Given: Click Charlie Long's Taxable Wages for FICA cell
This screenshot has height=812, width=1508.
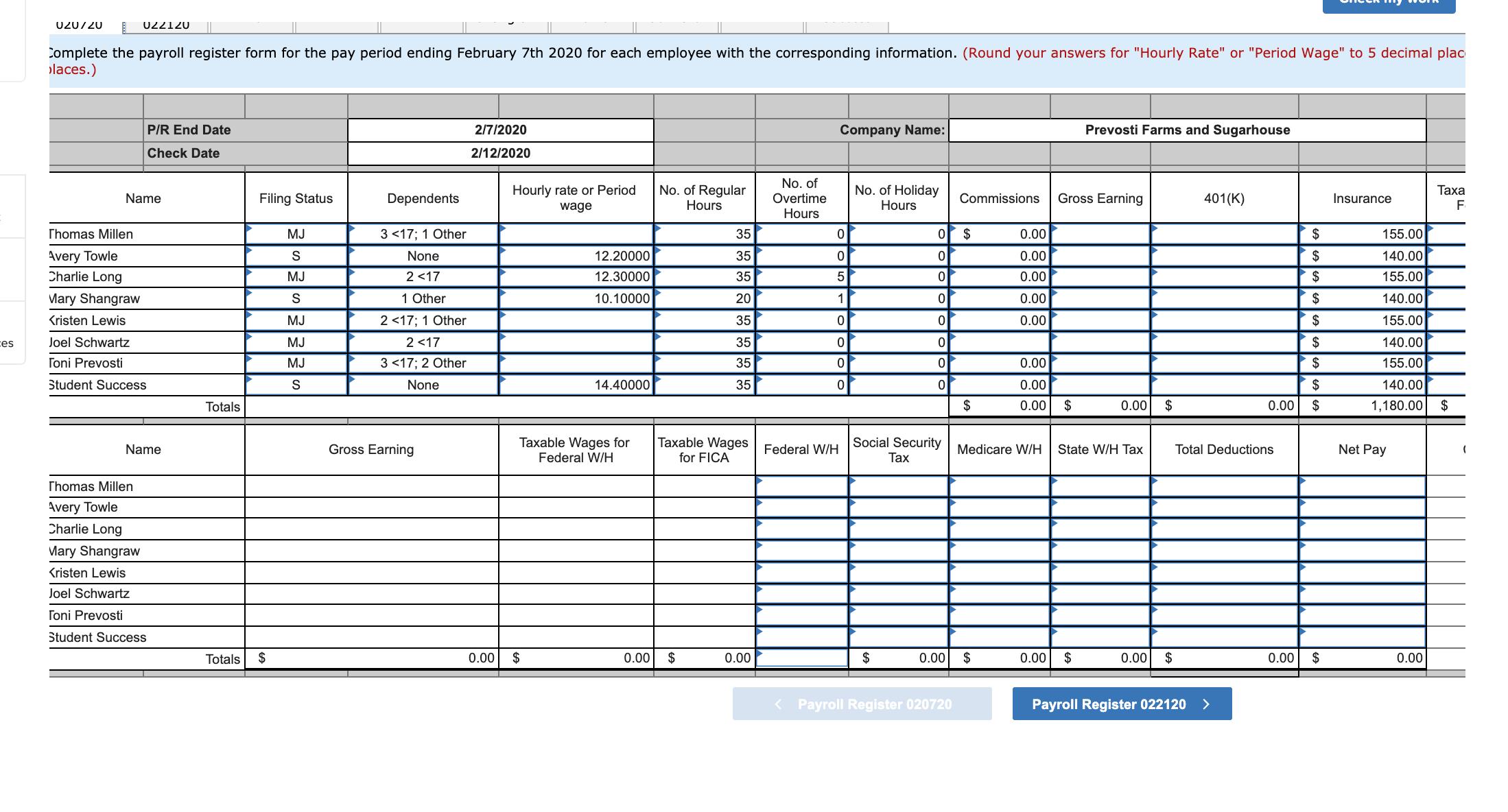Looking at the screenshot, I should coord(702,529).
